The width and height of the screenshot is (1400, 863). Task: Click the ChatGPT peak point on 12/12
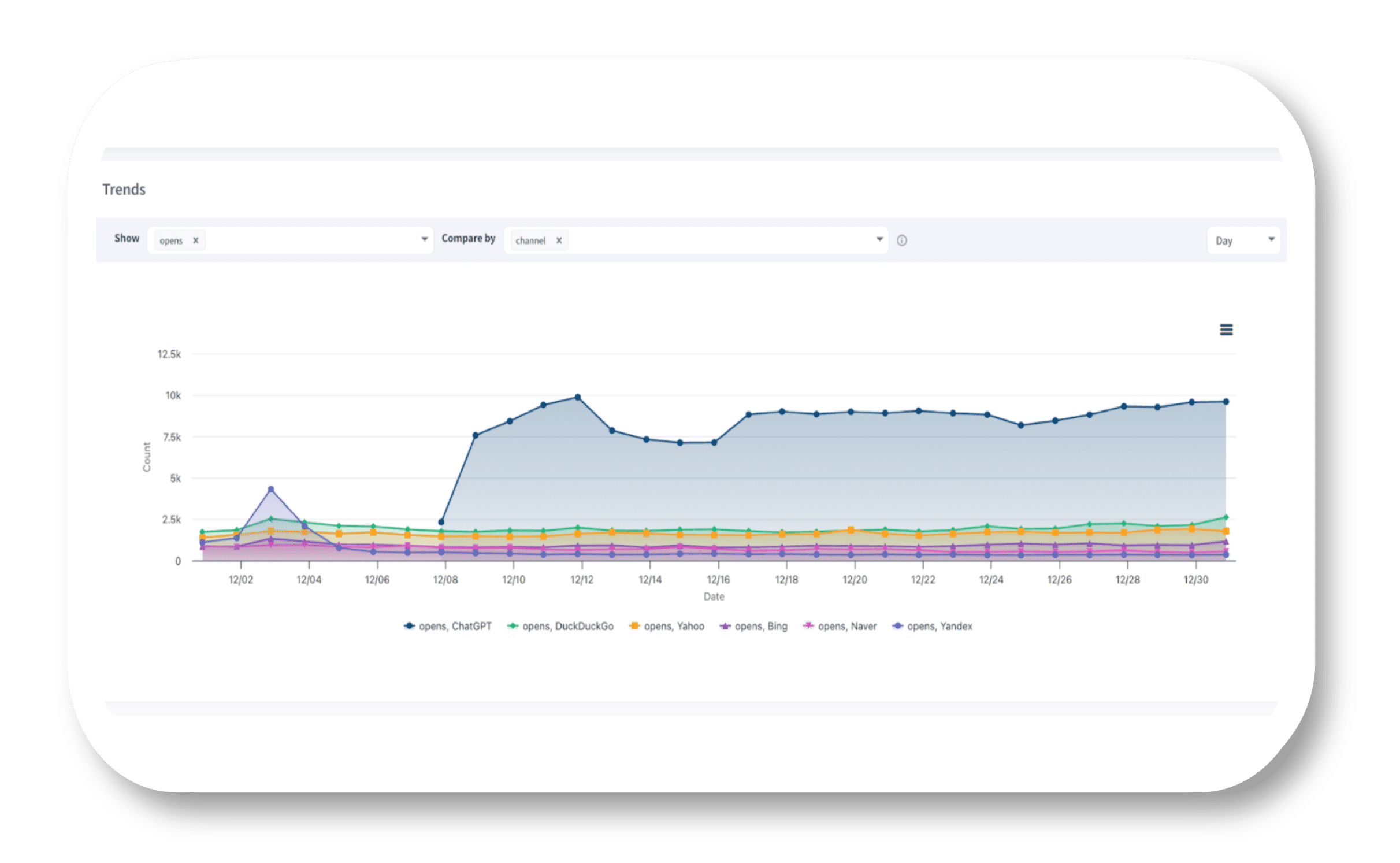(x=577, y=397)
